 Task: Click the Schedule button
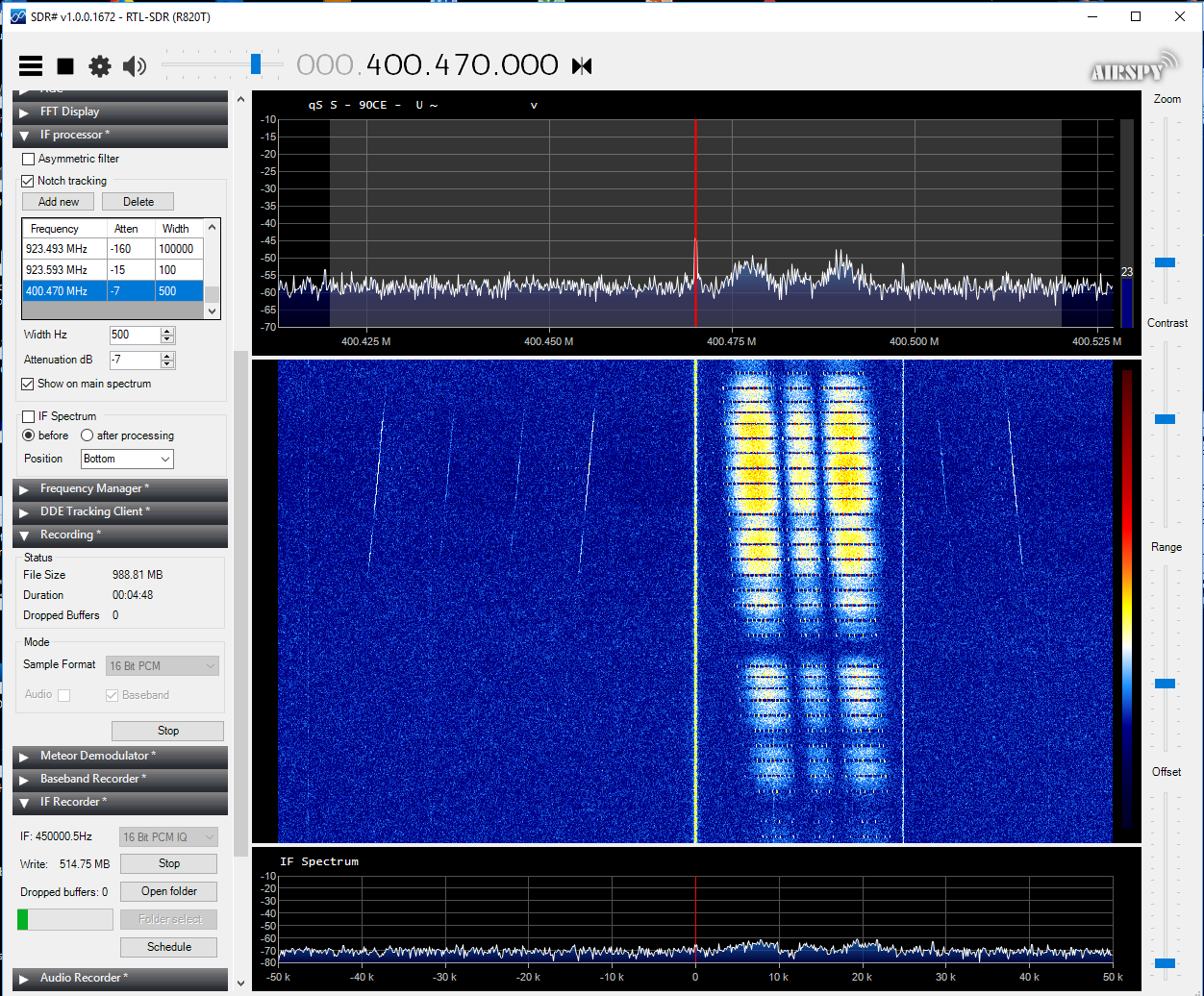(169, 947)
